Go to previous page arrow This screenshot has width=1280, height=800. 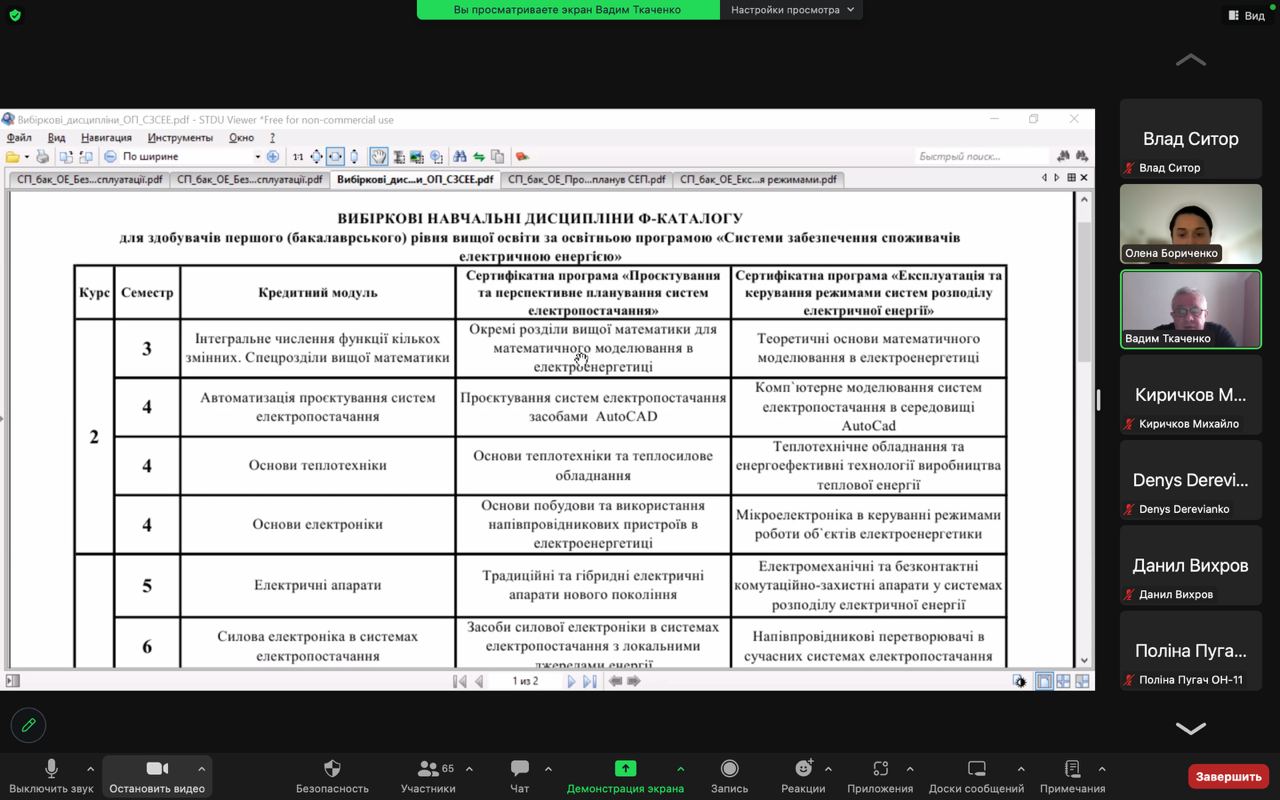(479, 681)
